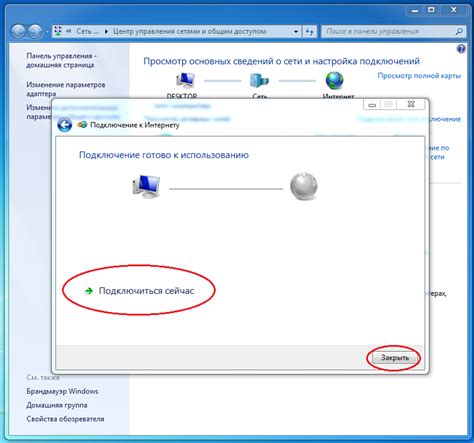This screenshot has height=443, width=474.
Task: Minimize the Control Panel window
Action: pyautogui.click(x=415, y=11)
